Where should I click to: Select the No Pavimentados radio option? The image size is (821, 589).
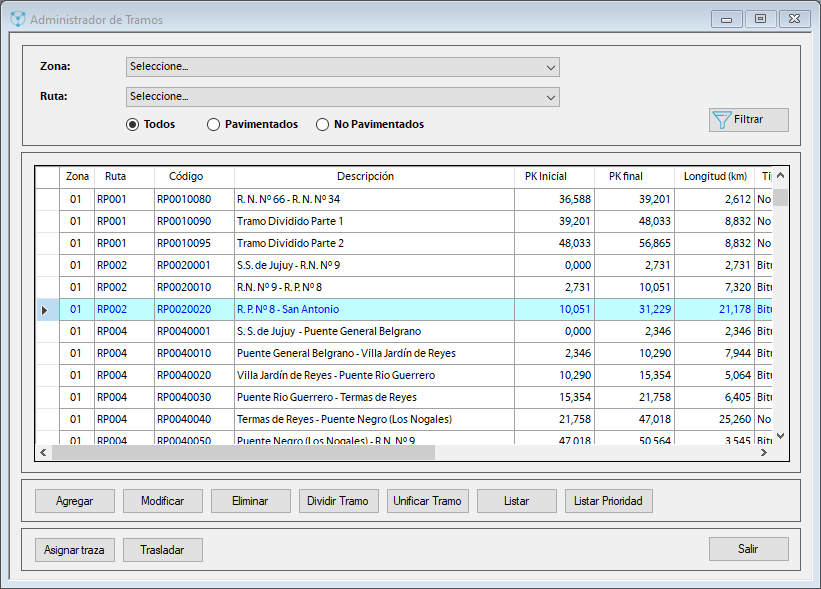(x=322, y=125)
